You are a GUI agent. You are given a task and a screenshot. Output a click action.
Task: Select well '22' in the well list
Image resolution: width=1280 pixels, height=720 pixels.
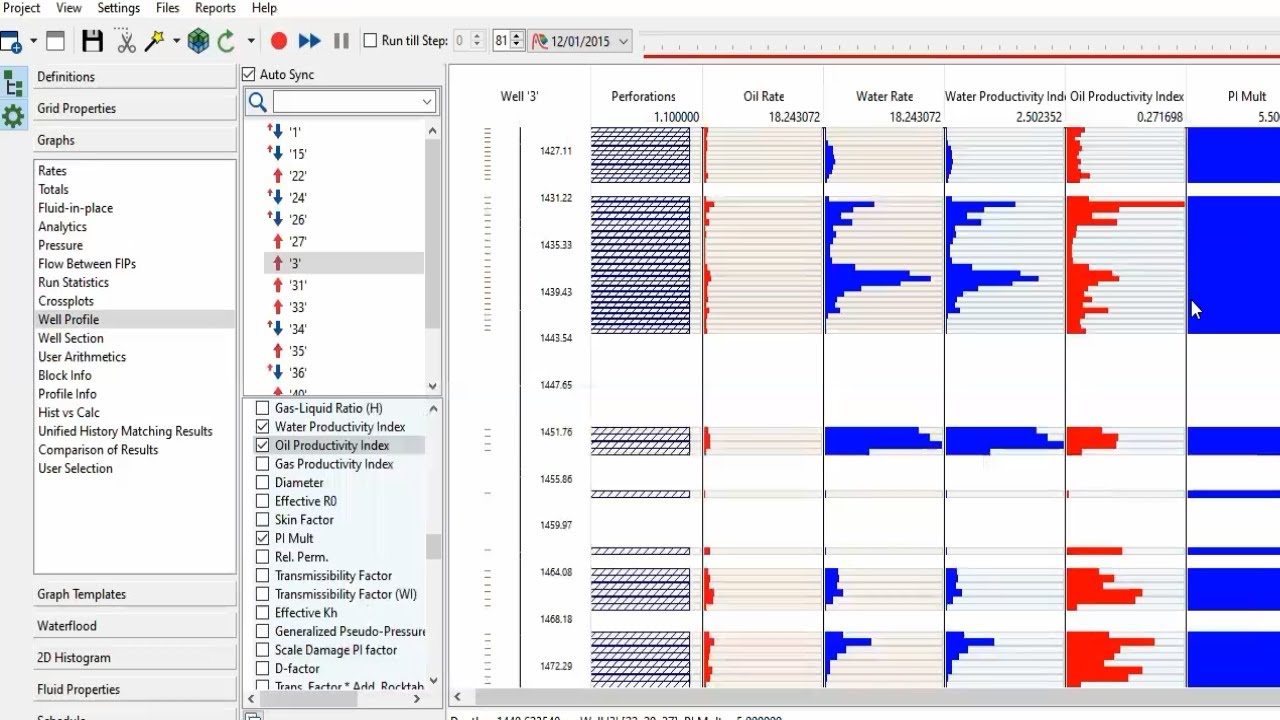click(x=297, y=176)
